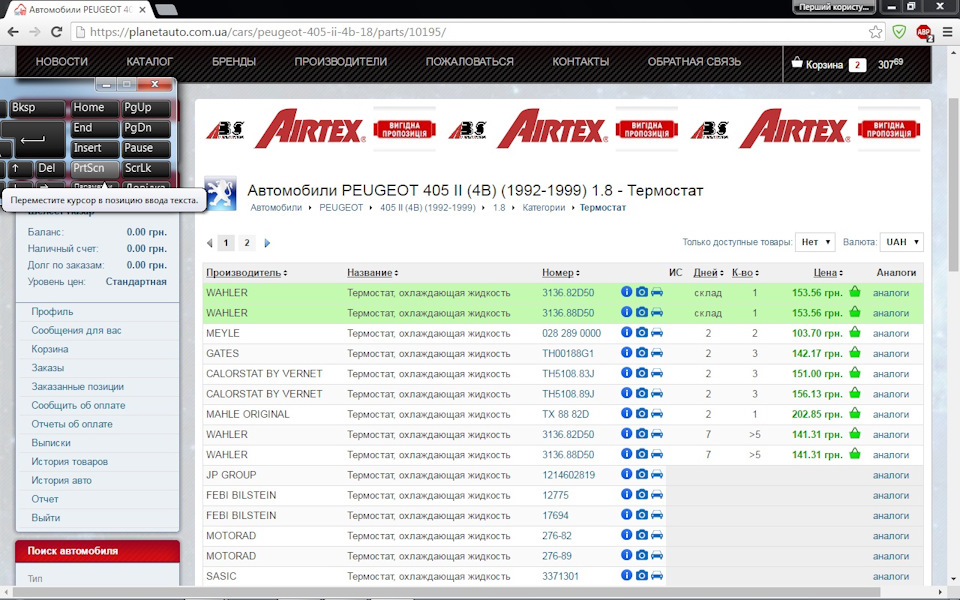960x600 pixels.
Task: Click part number TX 88 82D
Action: coord(565,414)
